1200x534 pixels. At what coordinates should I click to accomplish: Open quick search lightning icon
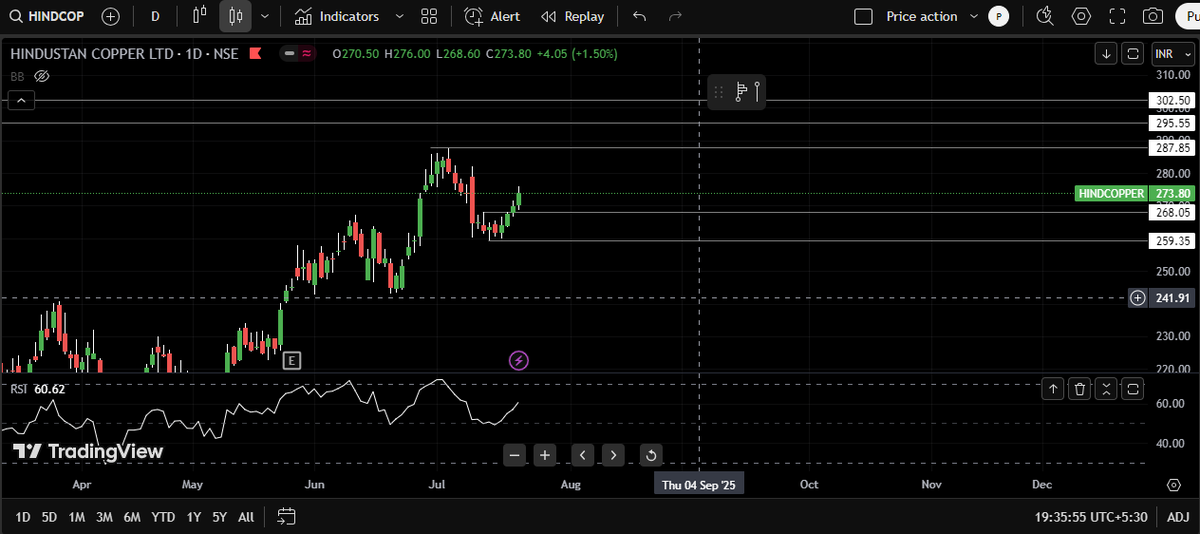pyautogui.click(x=1045, y=16)
